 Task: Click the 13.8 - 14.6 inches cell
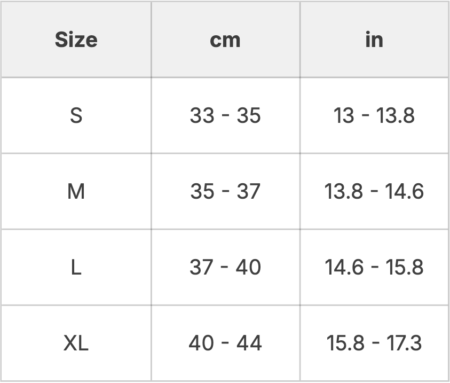click(374, 191)
